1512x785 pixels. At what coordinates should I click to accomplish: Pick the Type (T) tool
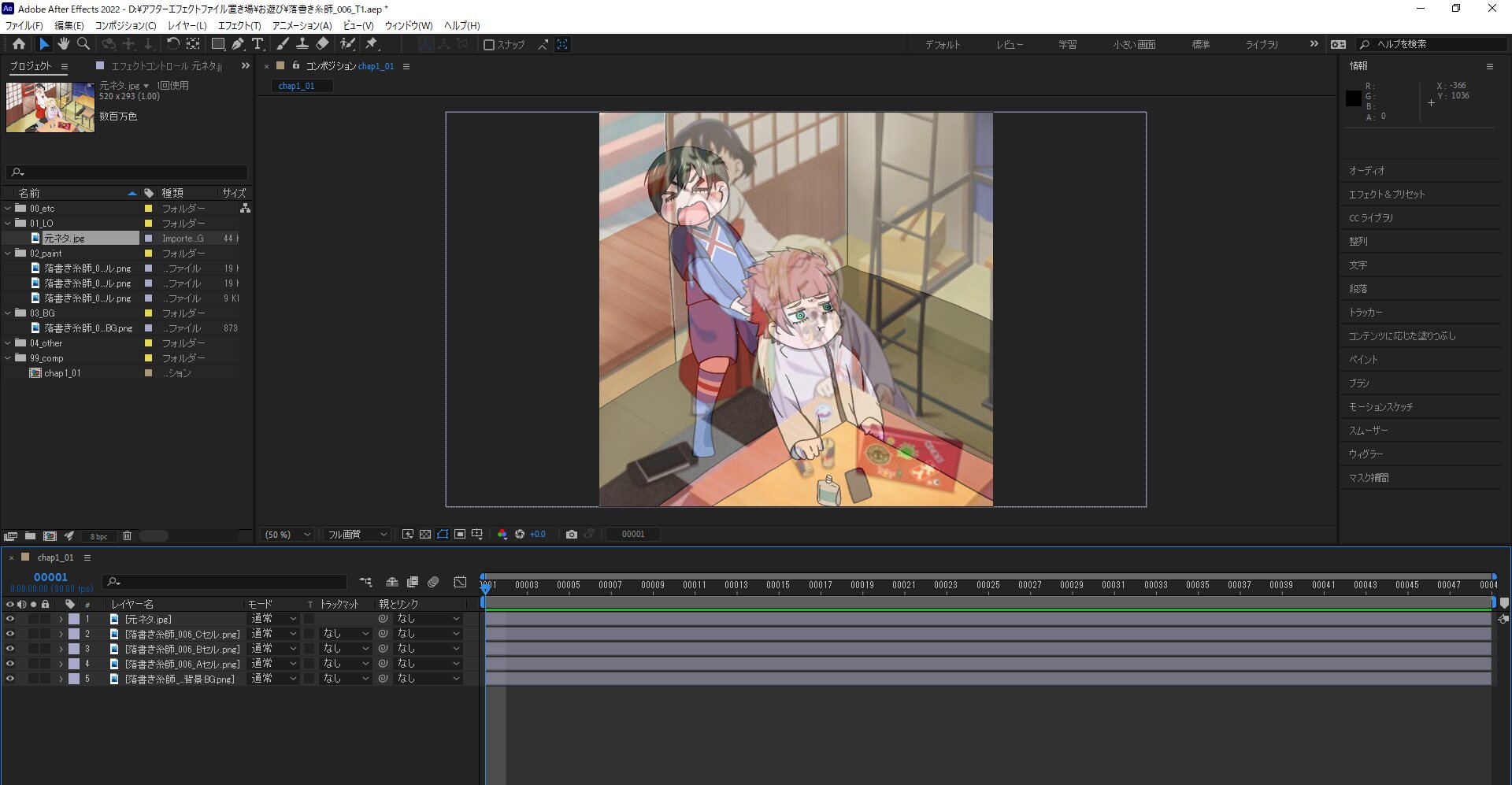[258, 44]
